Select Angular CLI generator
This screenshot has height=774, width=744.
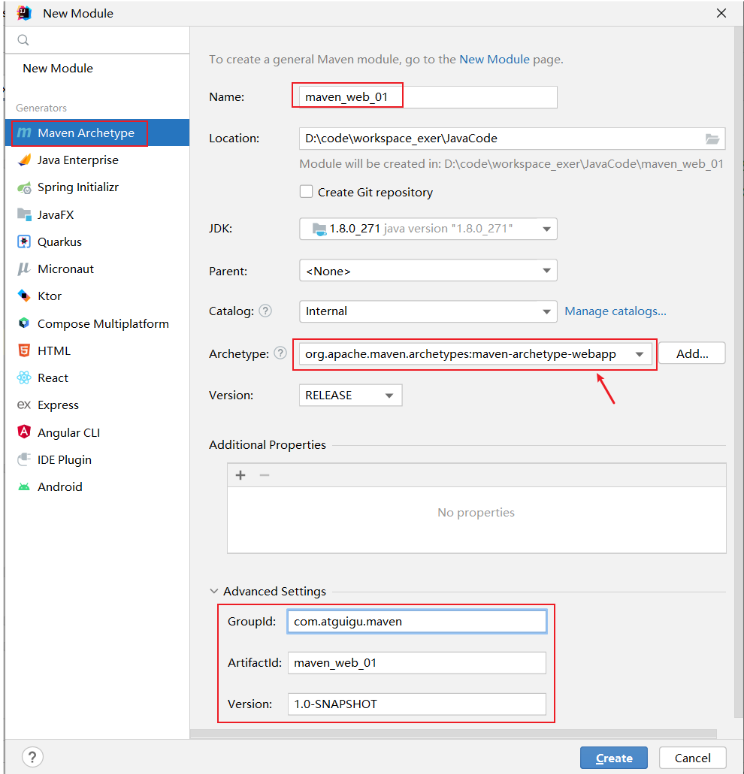97,432
